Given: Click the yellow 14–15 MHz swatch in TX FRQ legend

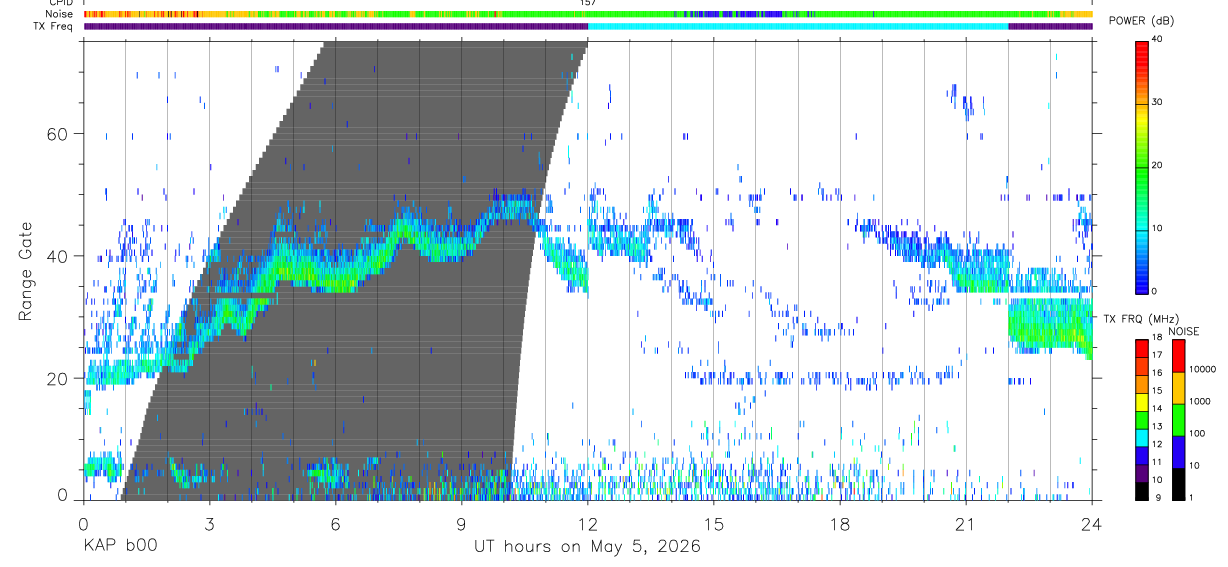Looking at the screenshot, I should point(1141,401).
